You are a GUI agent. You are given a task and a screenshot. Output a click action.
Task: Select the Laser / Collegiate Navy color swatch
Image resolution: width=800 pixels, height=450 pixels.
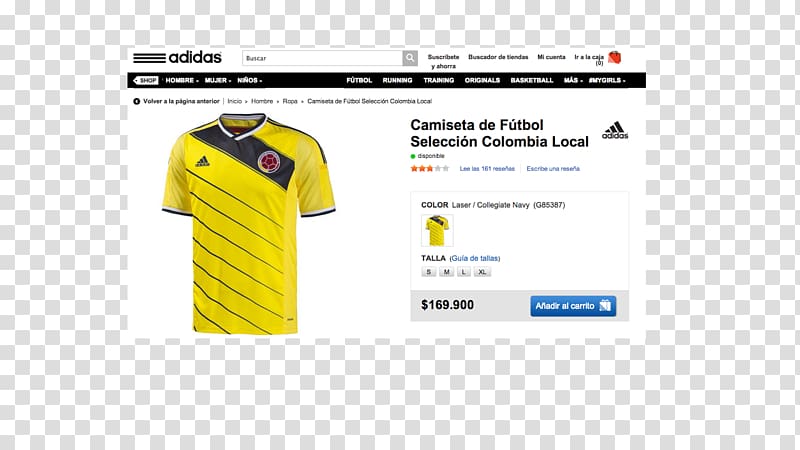437,230
